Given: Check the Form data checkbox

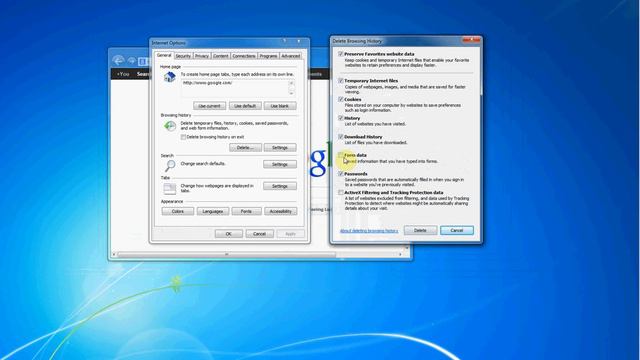Looking at the screenshot, I should point(340,155).
